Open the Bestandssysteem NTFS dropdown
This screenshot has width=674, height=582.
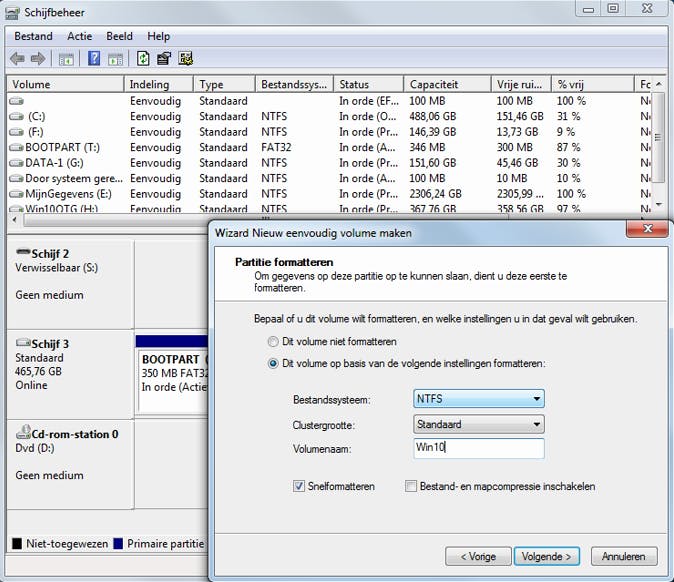click(478, 398)
